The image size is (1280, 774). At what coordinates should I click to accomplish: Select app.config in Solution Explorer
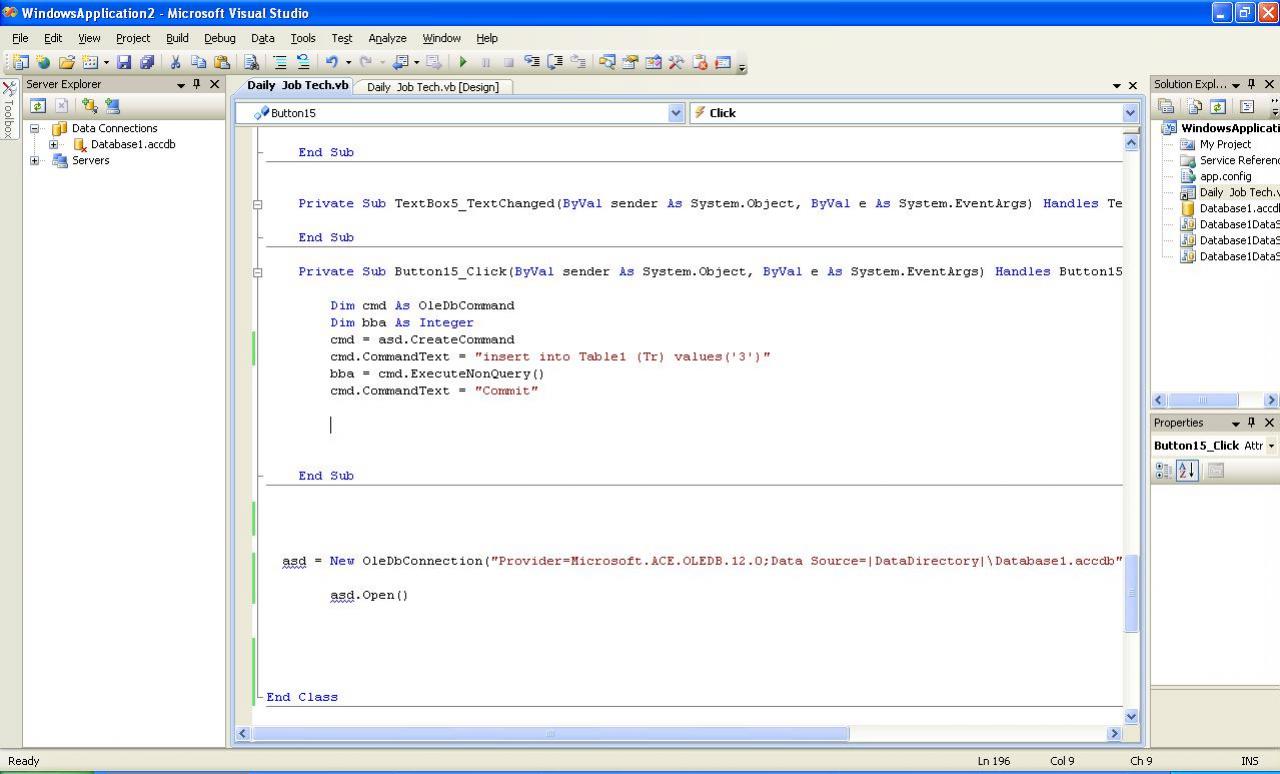(1225, 176)
